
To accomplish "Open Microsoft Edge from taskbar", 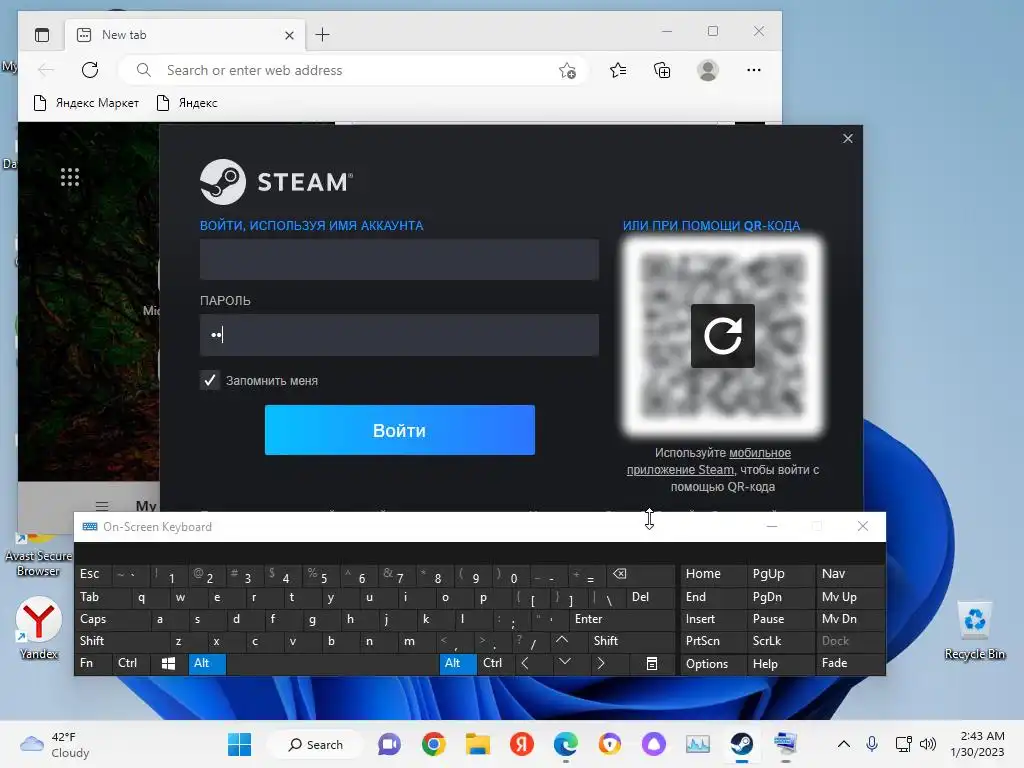I will pyautogui.click(x=566, y=744).
